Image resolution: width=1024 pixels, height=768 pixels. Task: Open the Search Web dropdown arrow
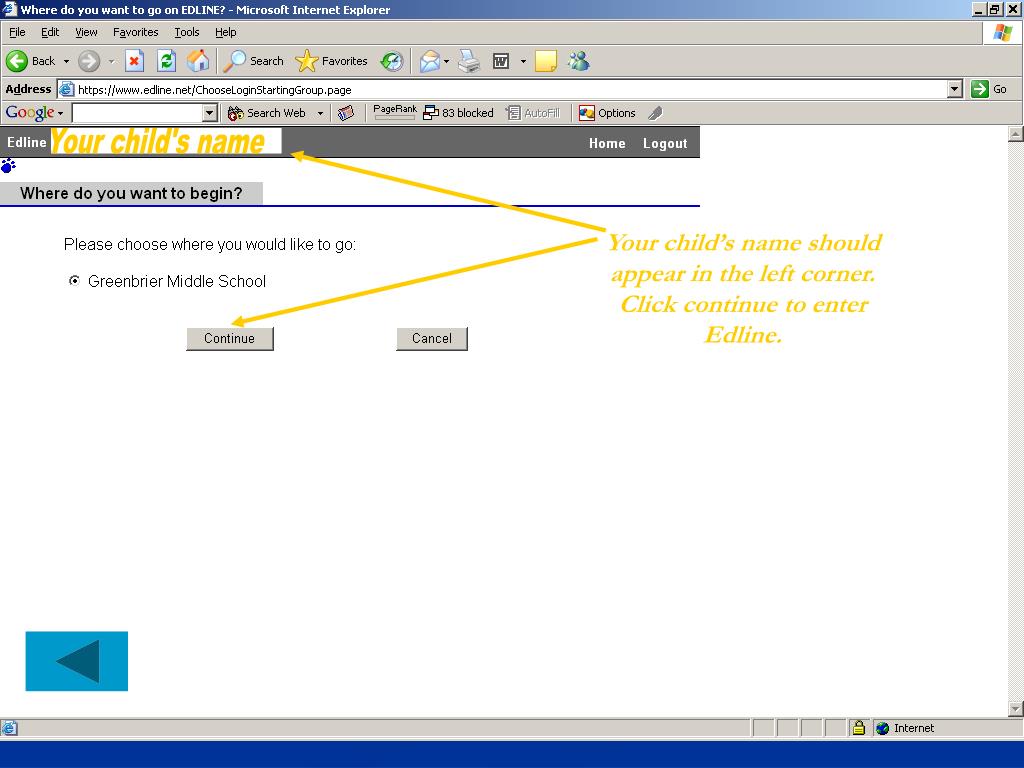click(320, 113)
